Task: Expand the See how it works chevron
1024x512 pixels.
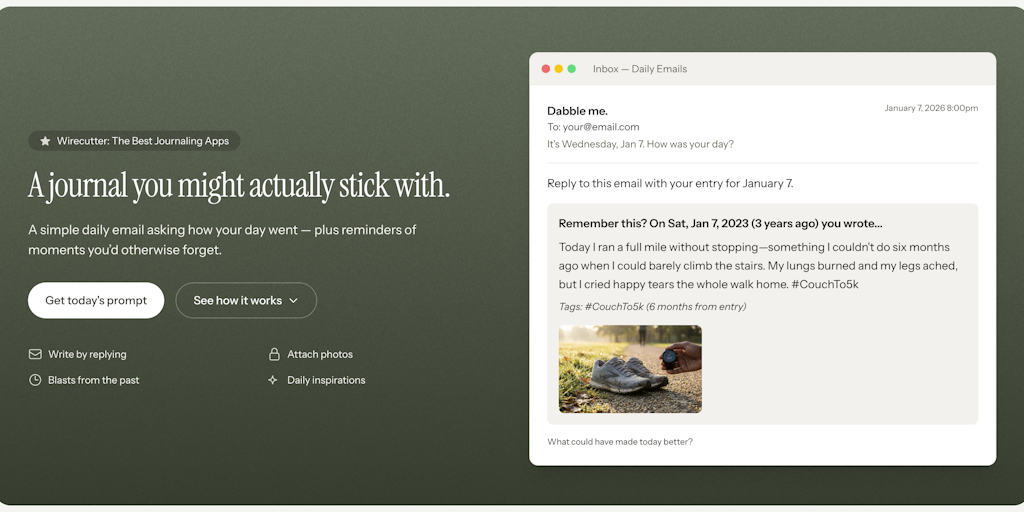Action: (x=293, y=300)
